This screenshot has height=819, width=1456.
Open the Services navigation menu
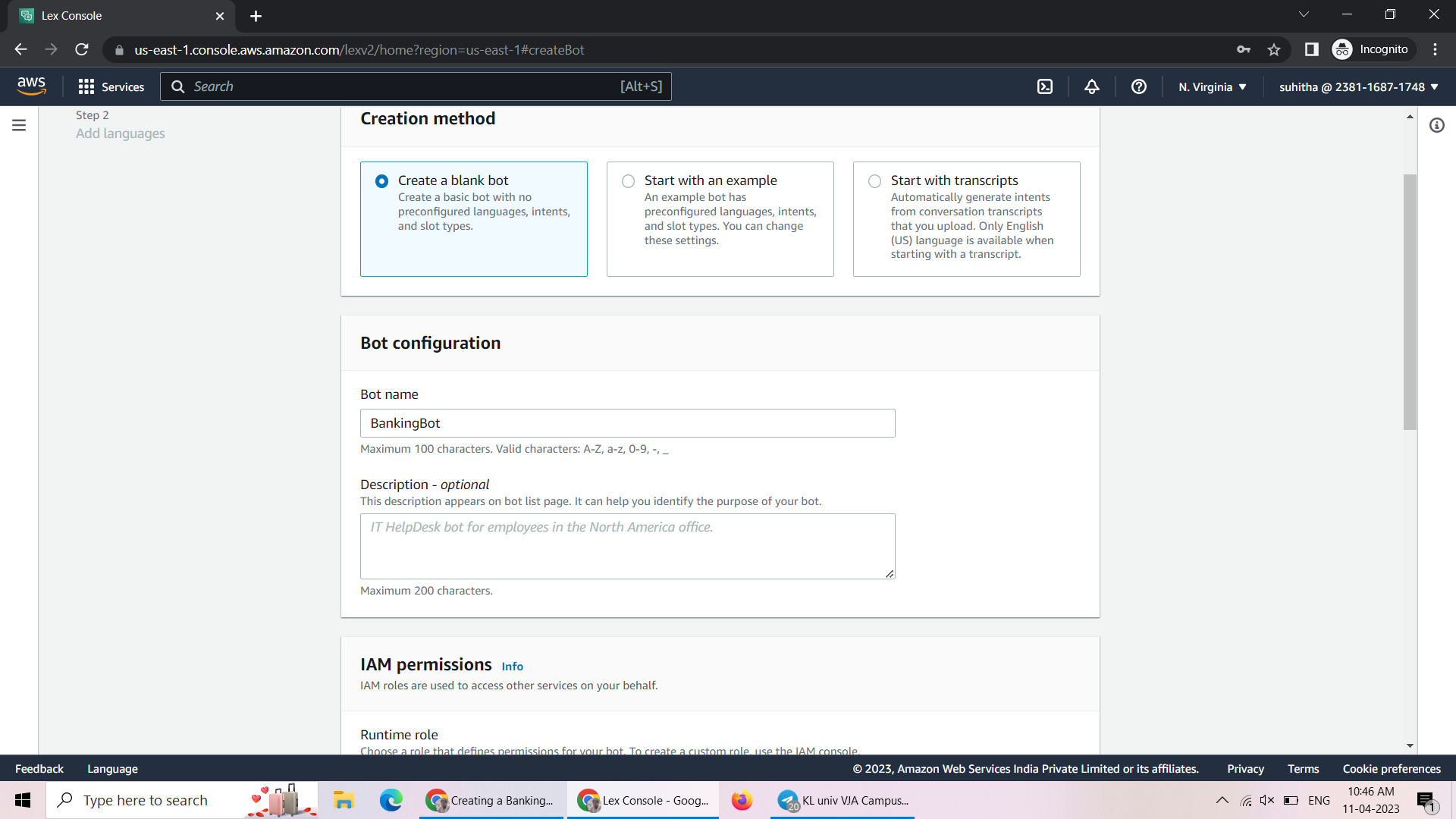[111, 86]
